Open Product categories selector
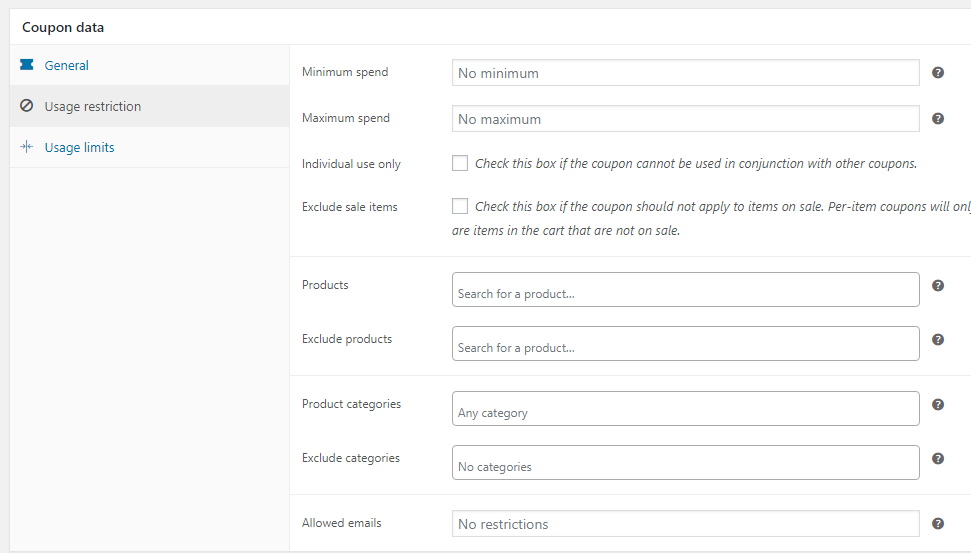Image resolution: width=971 pixels, height=553 pixels. pyautogui.click(x=686, y=408)
